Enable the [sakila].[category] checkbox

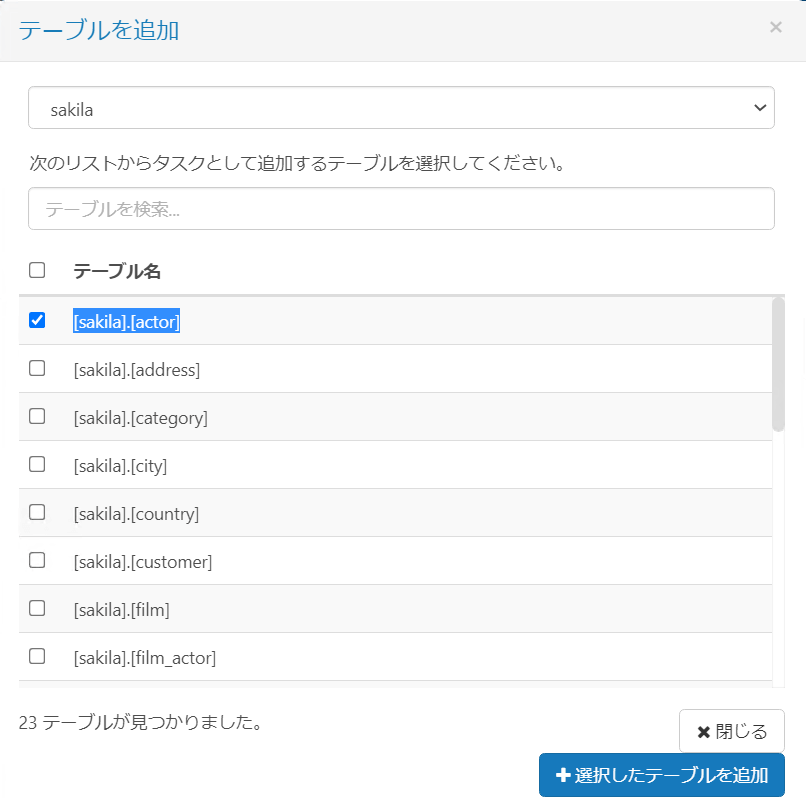pyautogui.click(x=37, y=416)
